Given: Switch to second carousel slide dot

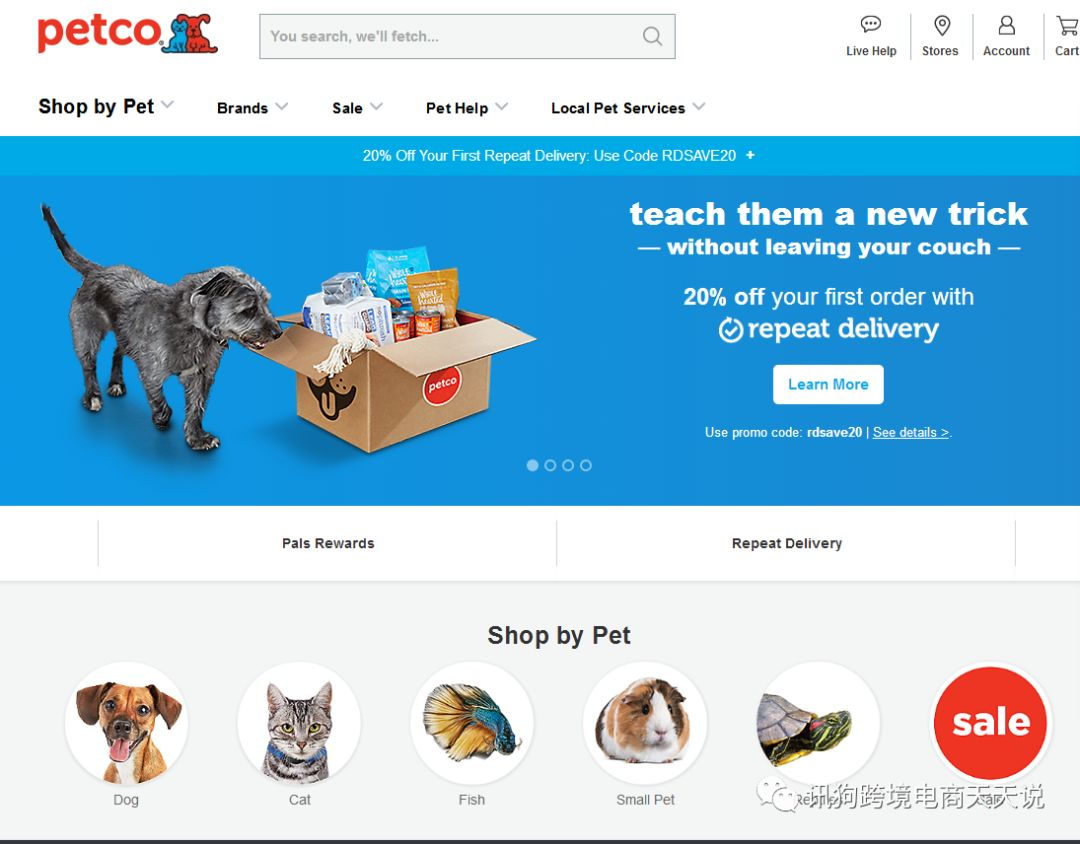Looking at the screenshot, I should tap(550, 465).
